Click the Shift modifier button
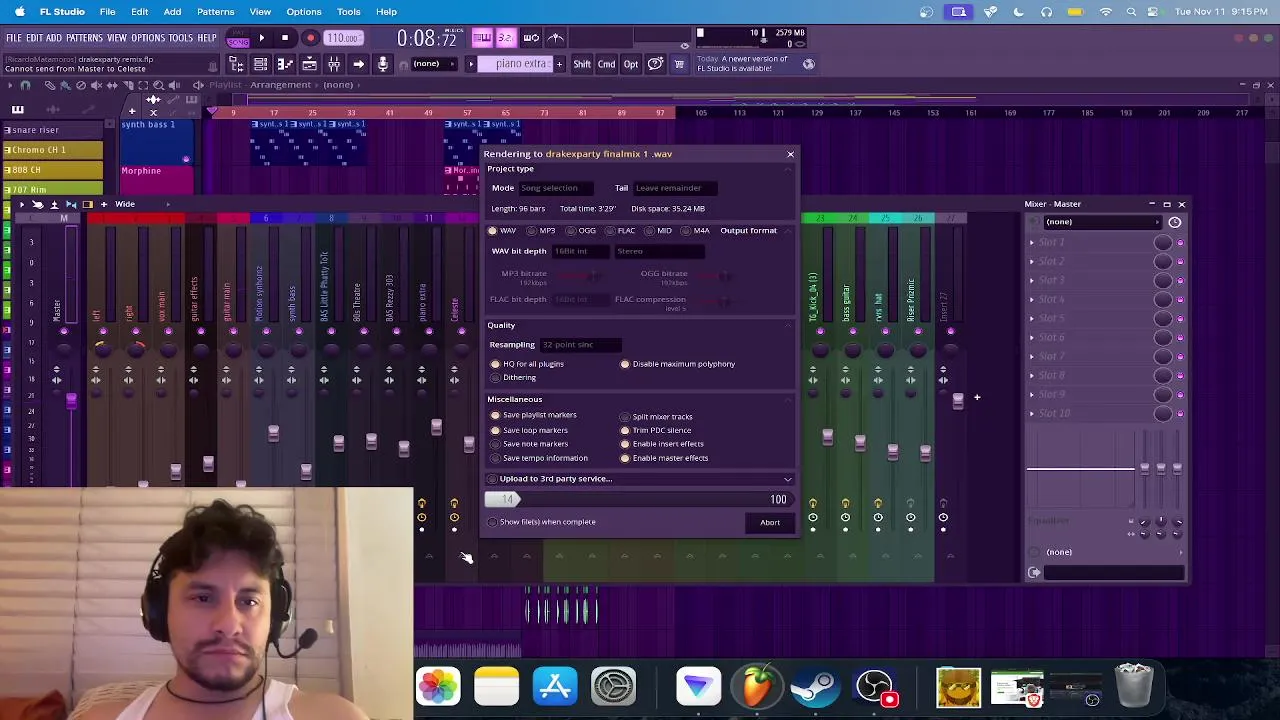This screenshot has width=1280, height=720. [x=582, y=64]
